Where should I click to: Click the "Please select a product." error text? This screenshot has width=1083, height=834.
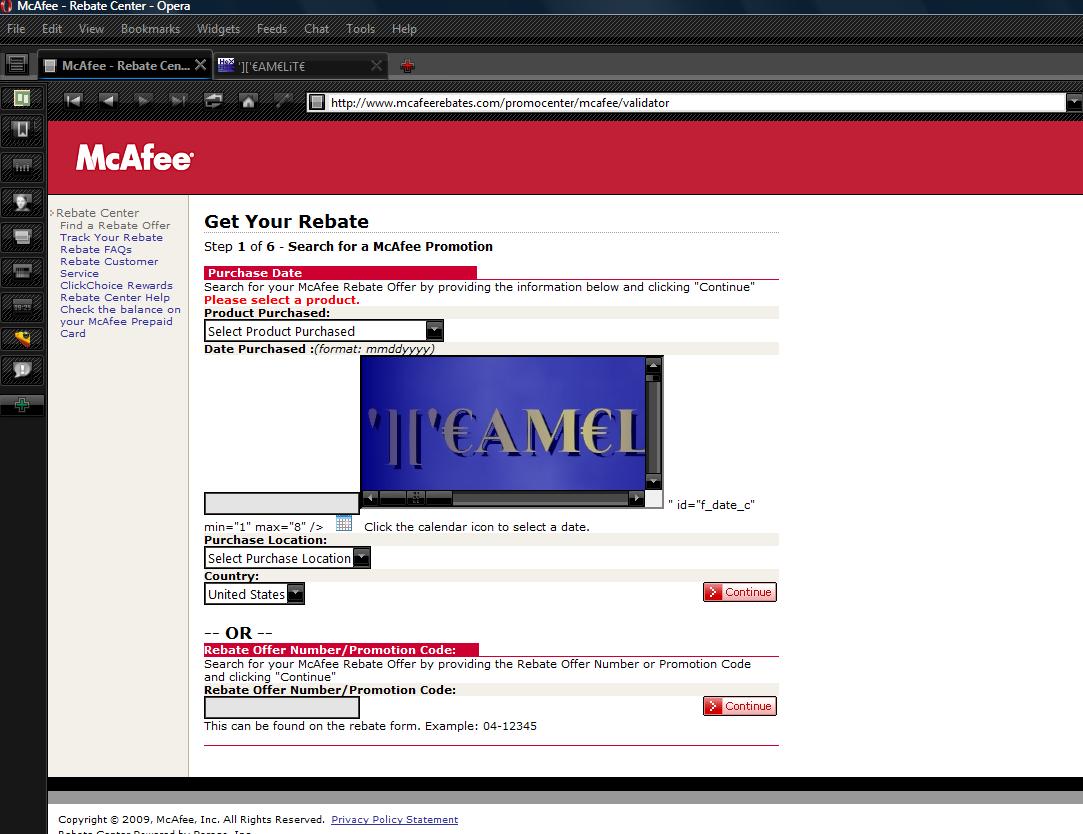282,300
